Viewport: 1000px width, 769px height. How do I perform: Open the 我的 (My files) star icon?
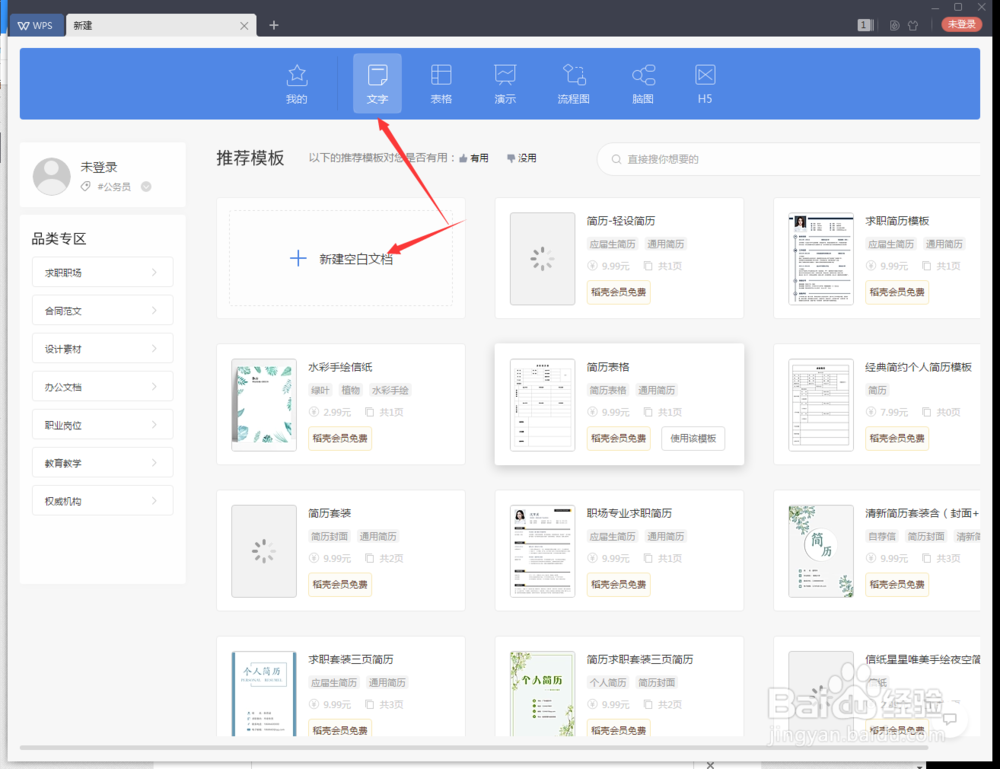click(296, 83)
